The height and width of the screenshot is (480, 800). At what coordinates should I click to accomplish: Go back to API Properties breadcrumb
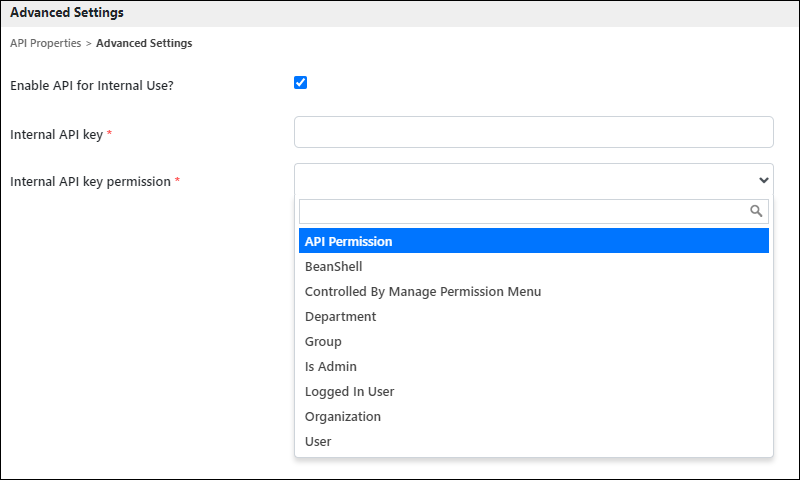coord(45,43)
